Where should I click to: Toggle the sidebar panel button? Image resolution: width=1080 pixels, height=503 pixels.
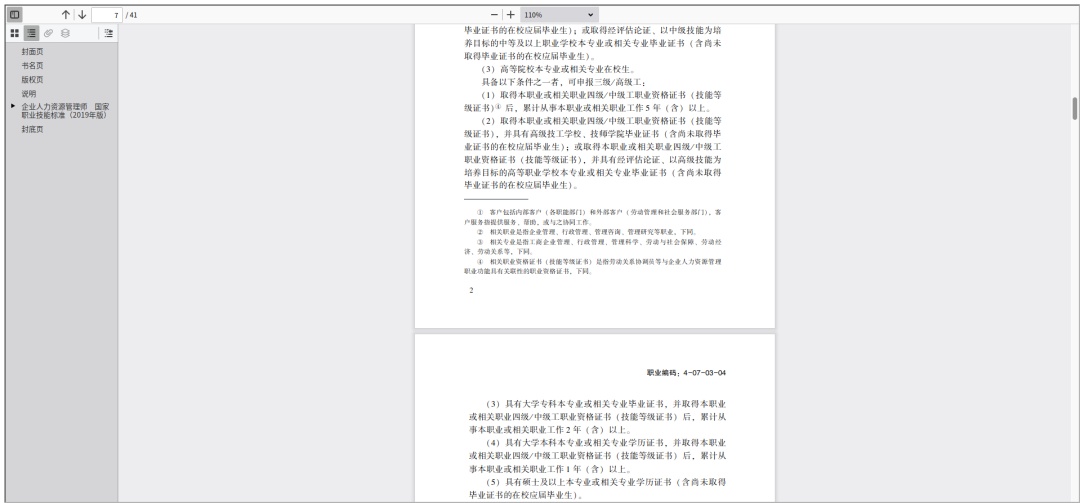click(x=14, y=15)
